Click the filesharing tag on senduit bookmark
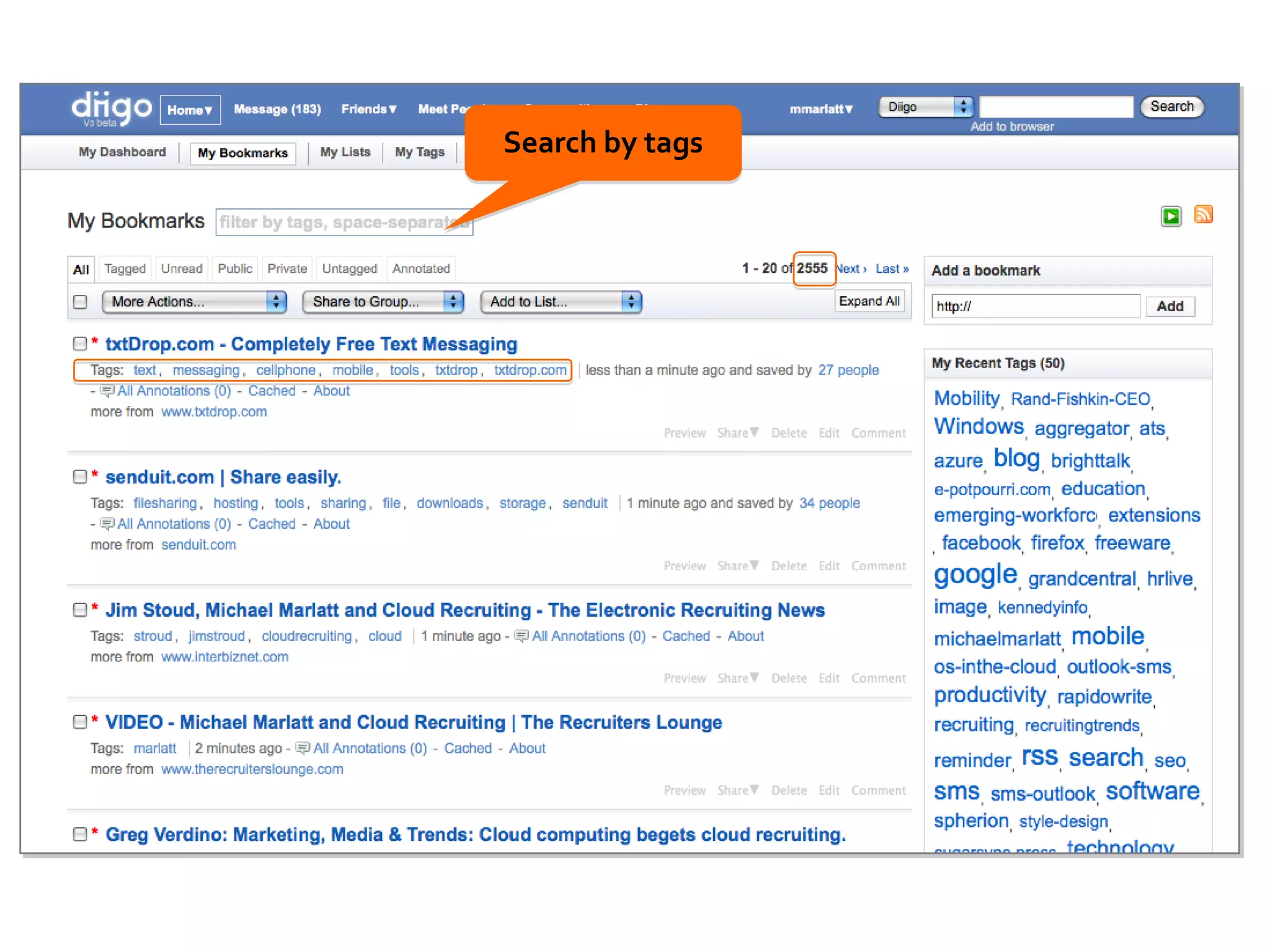 [x=165, y=503]
